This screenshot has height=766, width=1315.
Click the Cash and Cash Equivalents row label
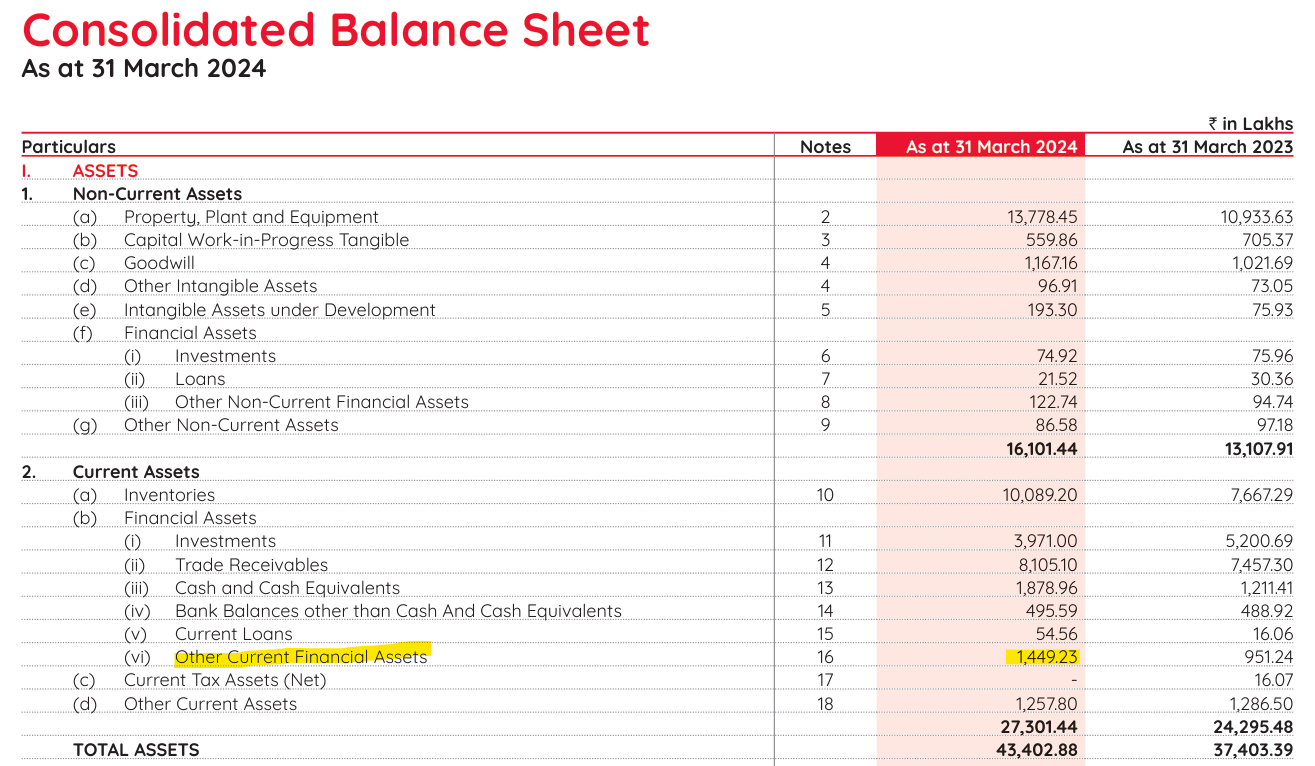pyautogui.click(x=287, y=588)
